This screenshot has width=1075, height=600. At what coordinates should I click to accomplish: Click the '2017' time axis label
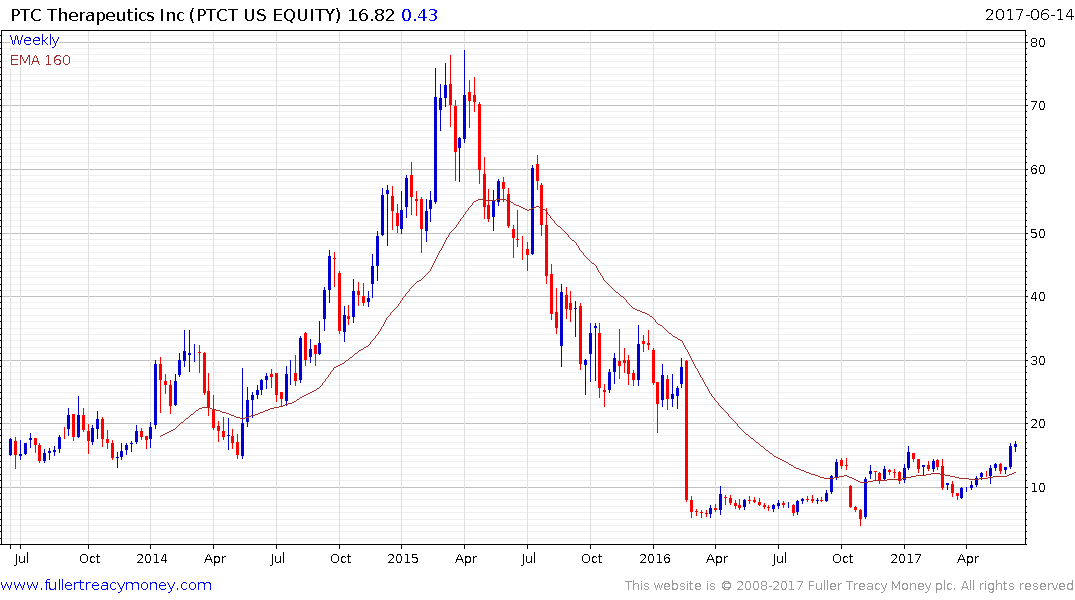point(906,558)
